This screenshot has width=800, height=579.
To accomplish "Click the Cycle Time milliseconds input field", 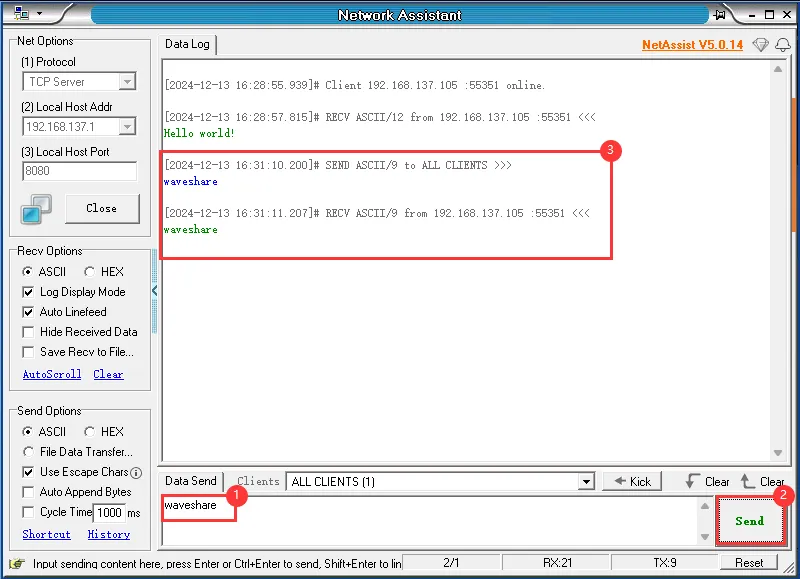I will (108, 513).
